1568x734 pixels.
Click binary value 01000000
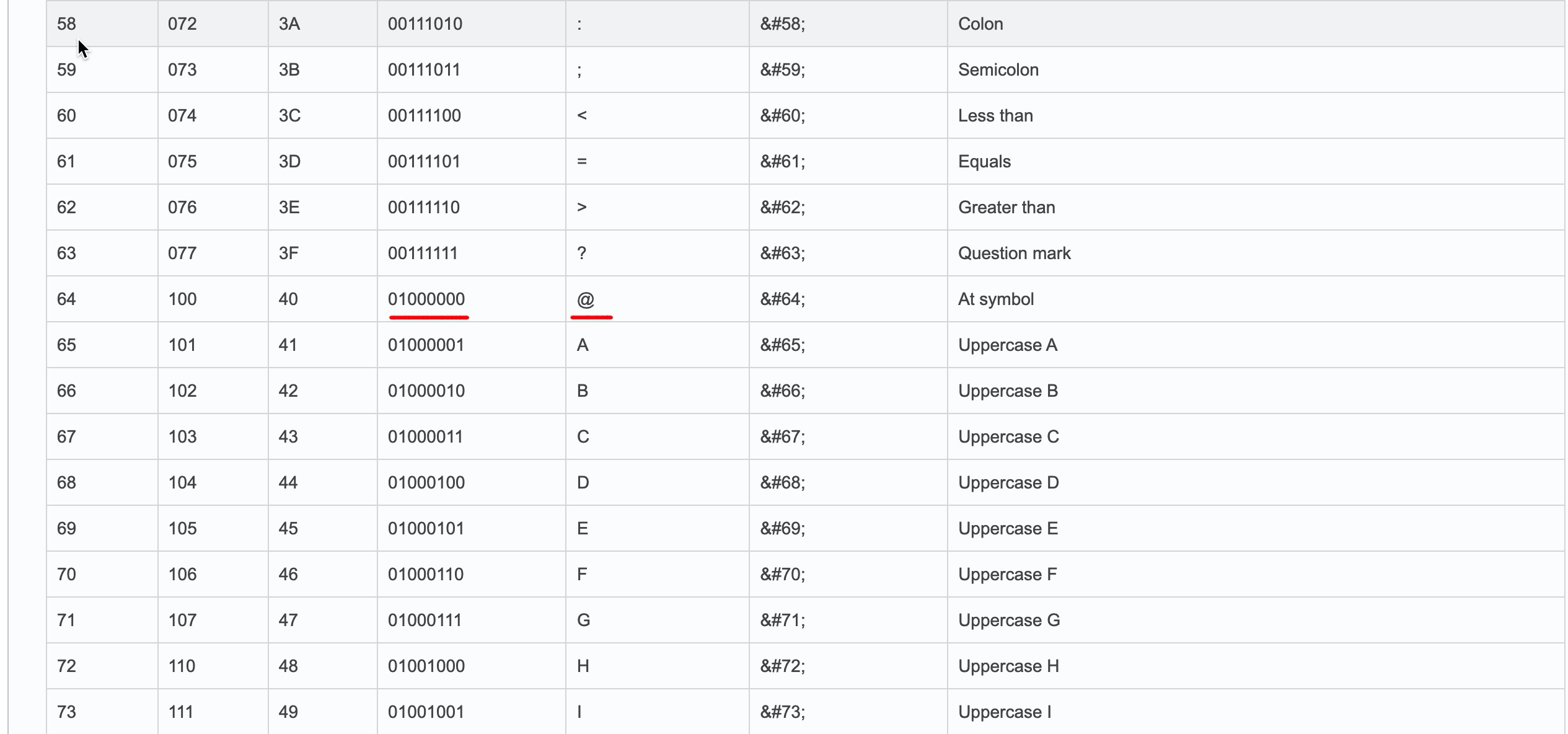426,299
